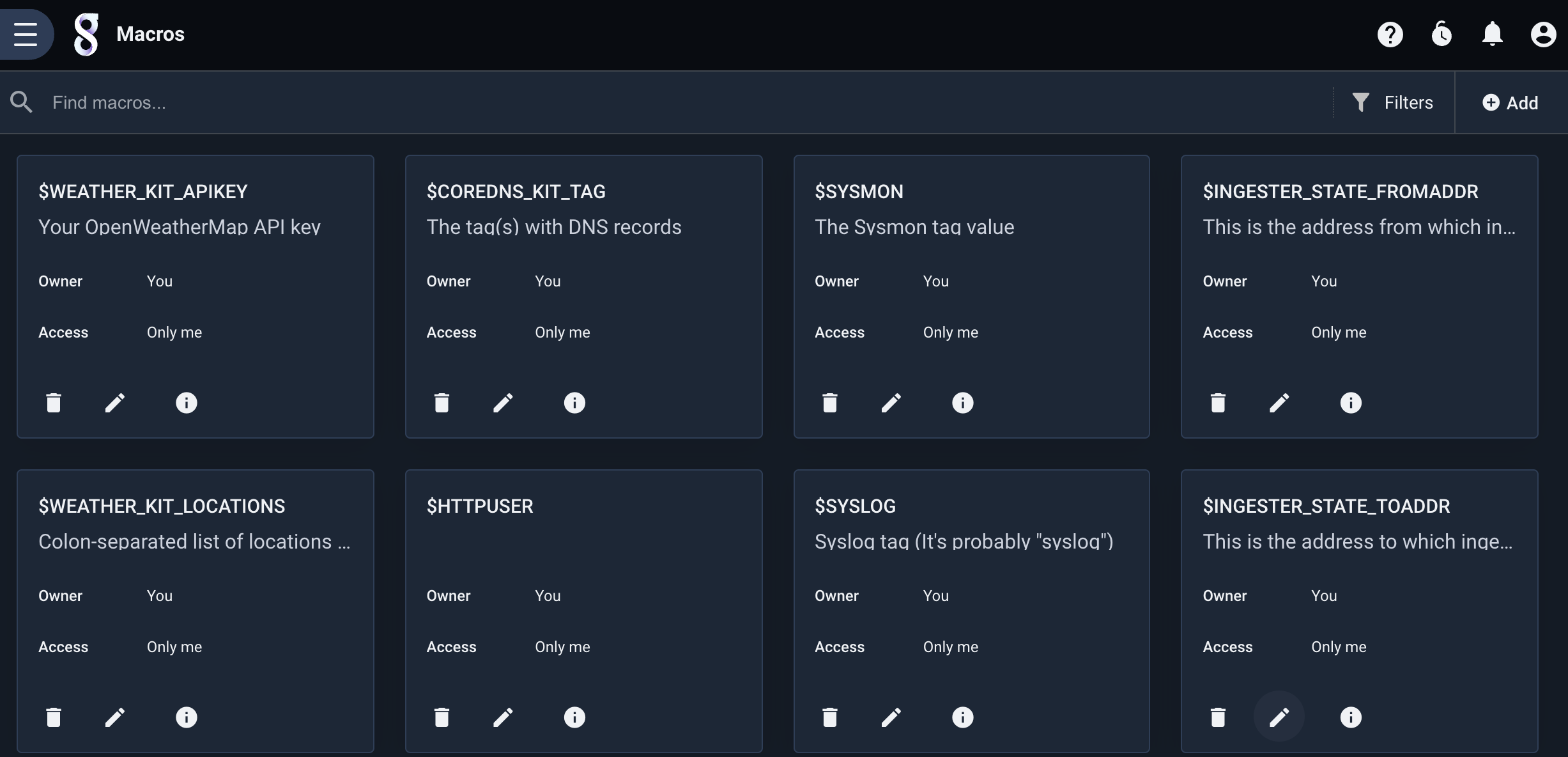1568x757 pixels.
Task: Open the Filters panel
Action: pos(1393,102)
